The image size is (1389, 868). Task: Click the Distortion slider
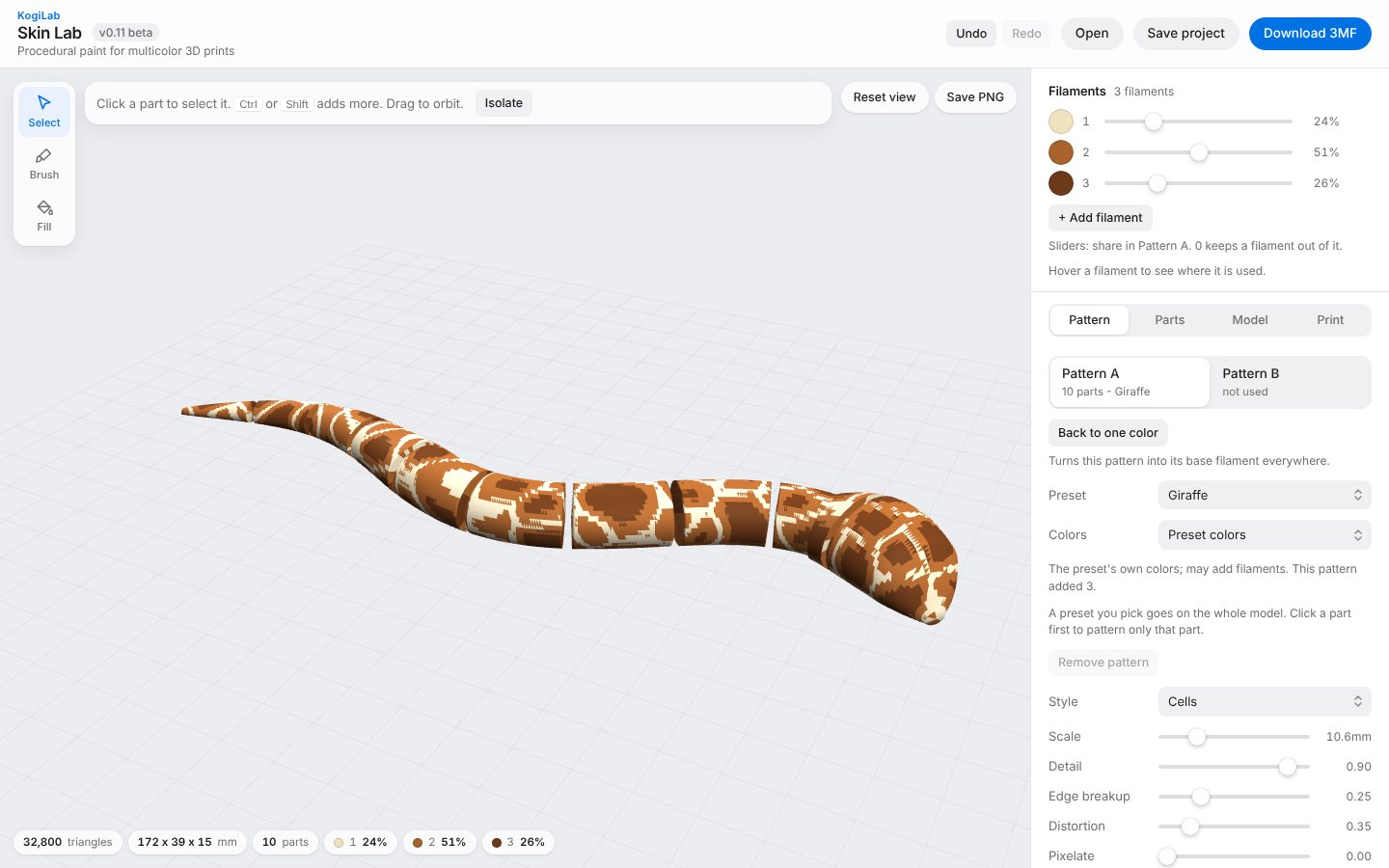(1234, 827)
